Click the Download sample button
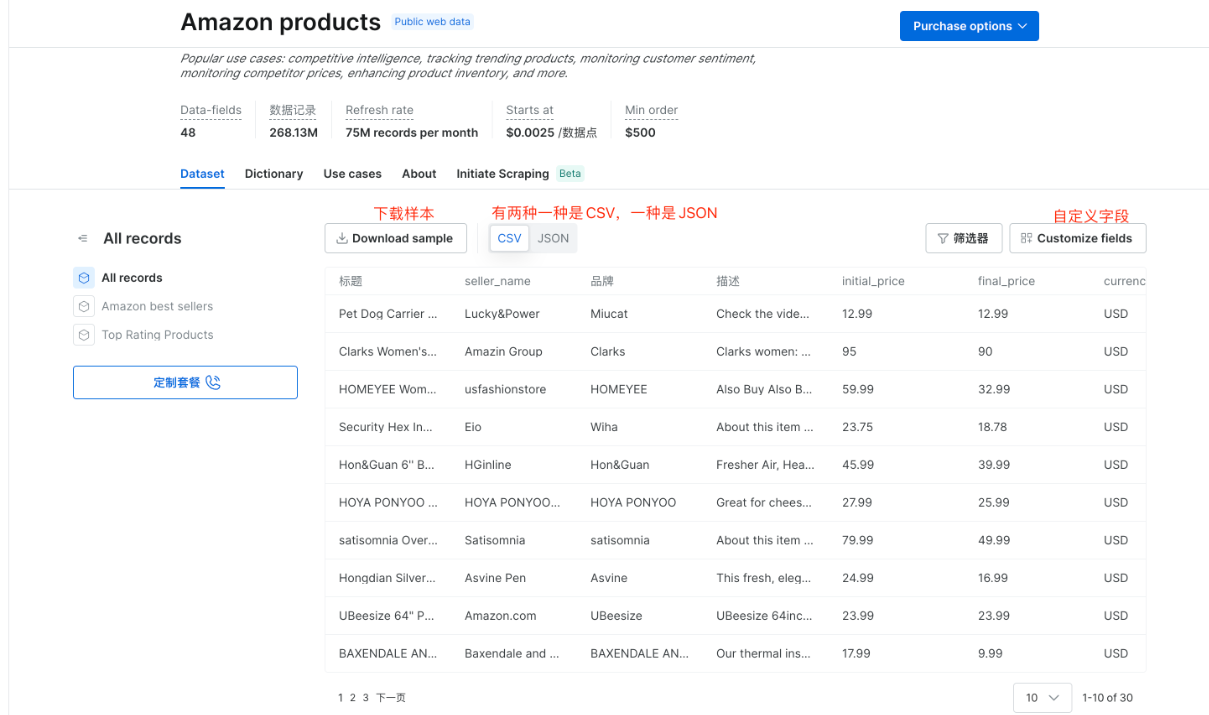Screen dimensions: 1209x715 click(x=395, y=238)
